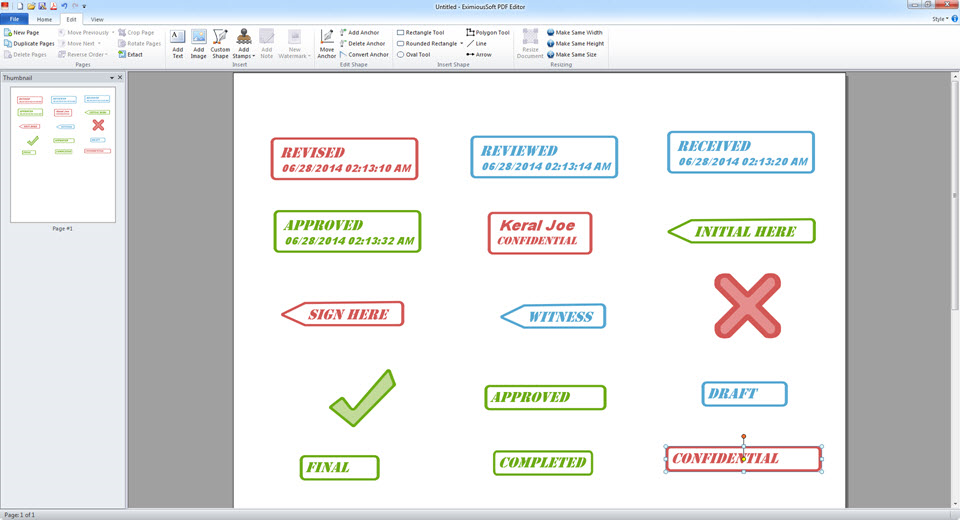Open the Add Stamps dropdown
This screenshot has height=520, width=960.
pos(244,44)
